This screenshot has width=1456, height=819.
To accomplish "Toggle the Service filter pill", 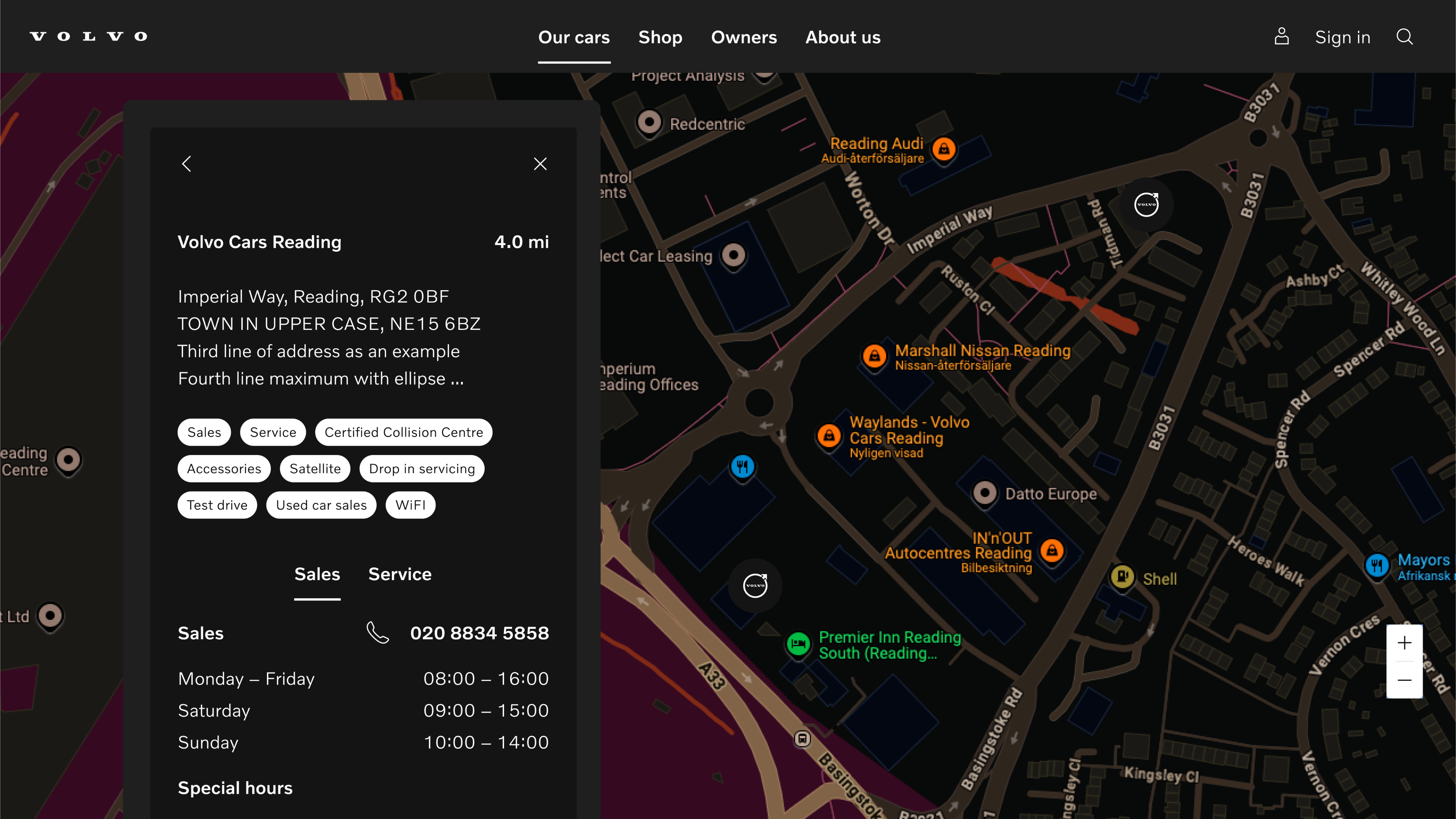I will tap(273, 432).
